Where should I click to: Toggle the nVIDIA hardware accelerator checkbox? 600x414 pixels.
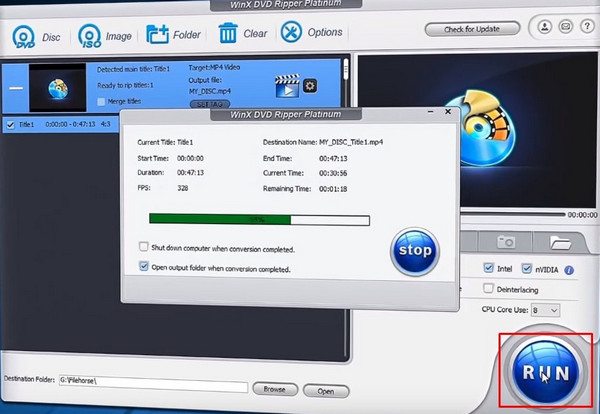click(527, 269)
